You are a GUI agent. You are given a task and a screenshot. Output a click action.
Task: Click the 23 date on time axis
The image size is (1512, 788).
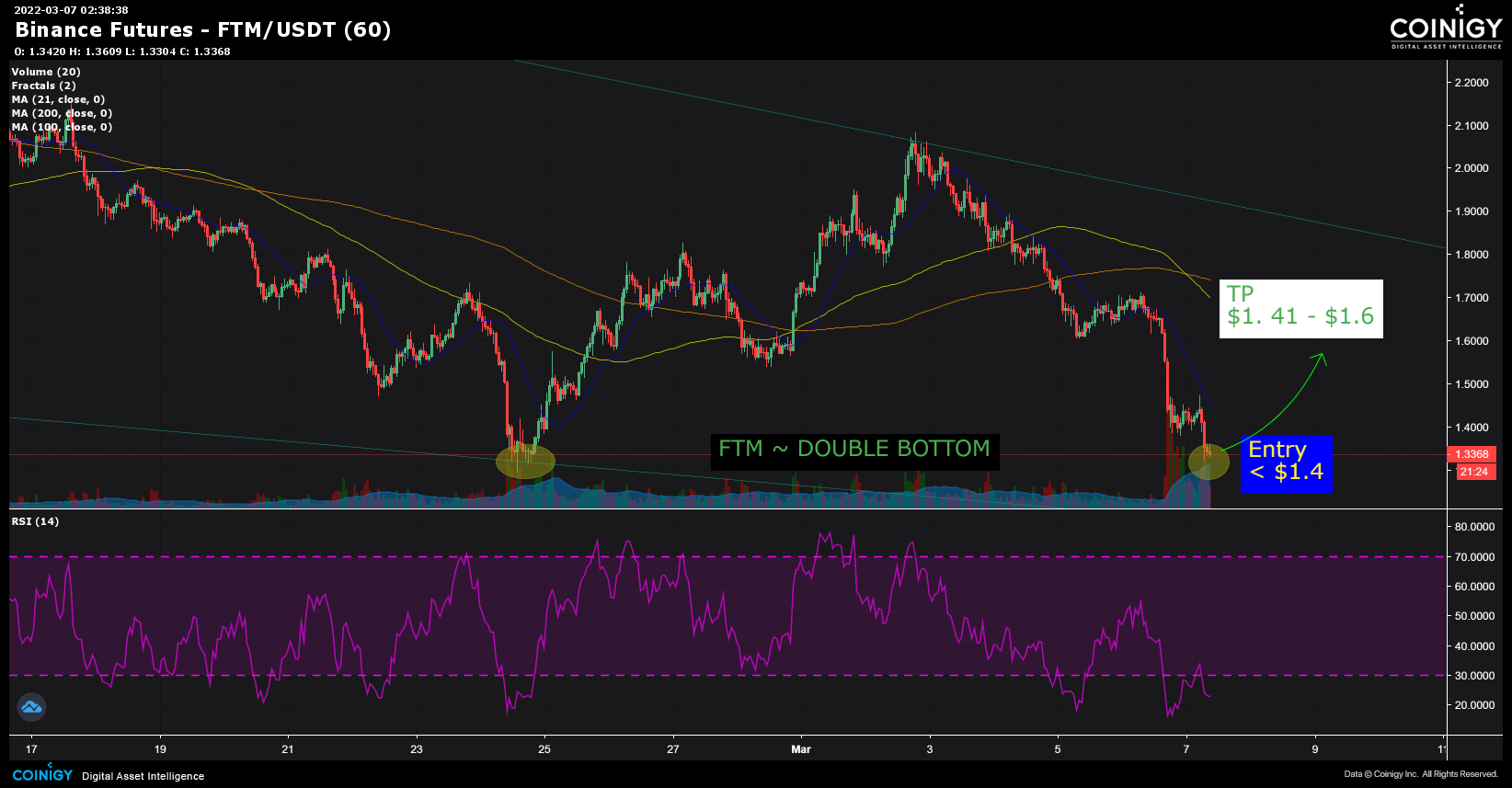(x=417, y=749)
